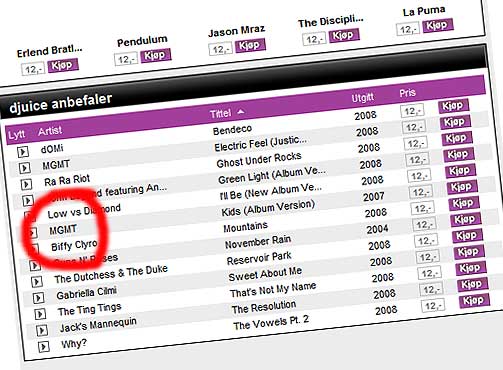The height and width of the screenshot is (370, 503).
Task: Click Kjøp for Kids (Album Version)
Action: [x=462, y=187]
